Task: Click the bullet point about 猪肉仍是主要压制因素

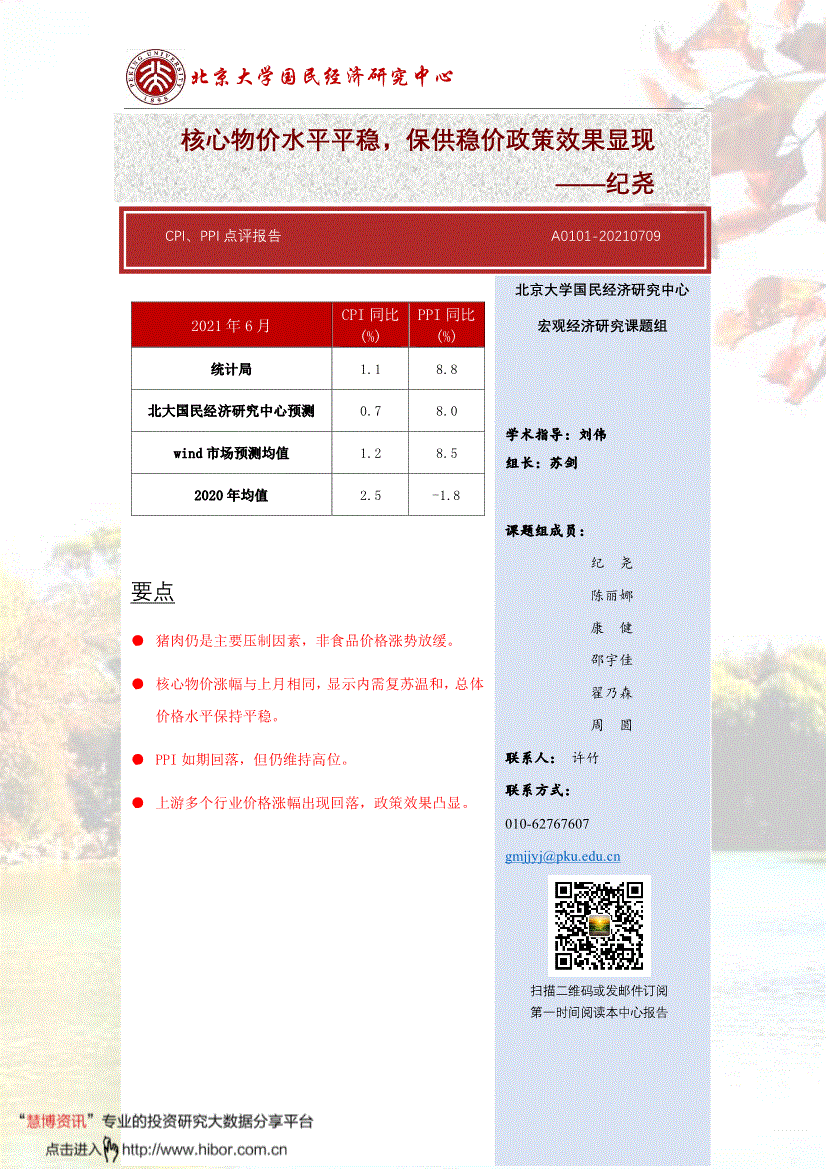Action: coord(305,640)
